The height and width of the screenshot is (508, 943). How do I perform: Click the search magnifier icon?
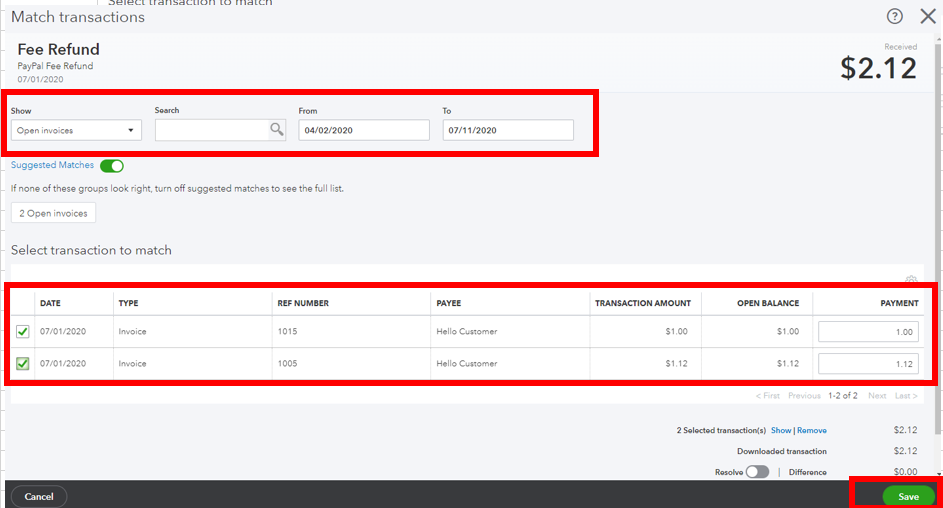click(x=277, y=129)
